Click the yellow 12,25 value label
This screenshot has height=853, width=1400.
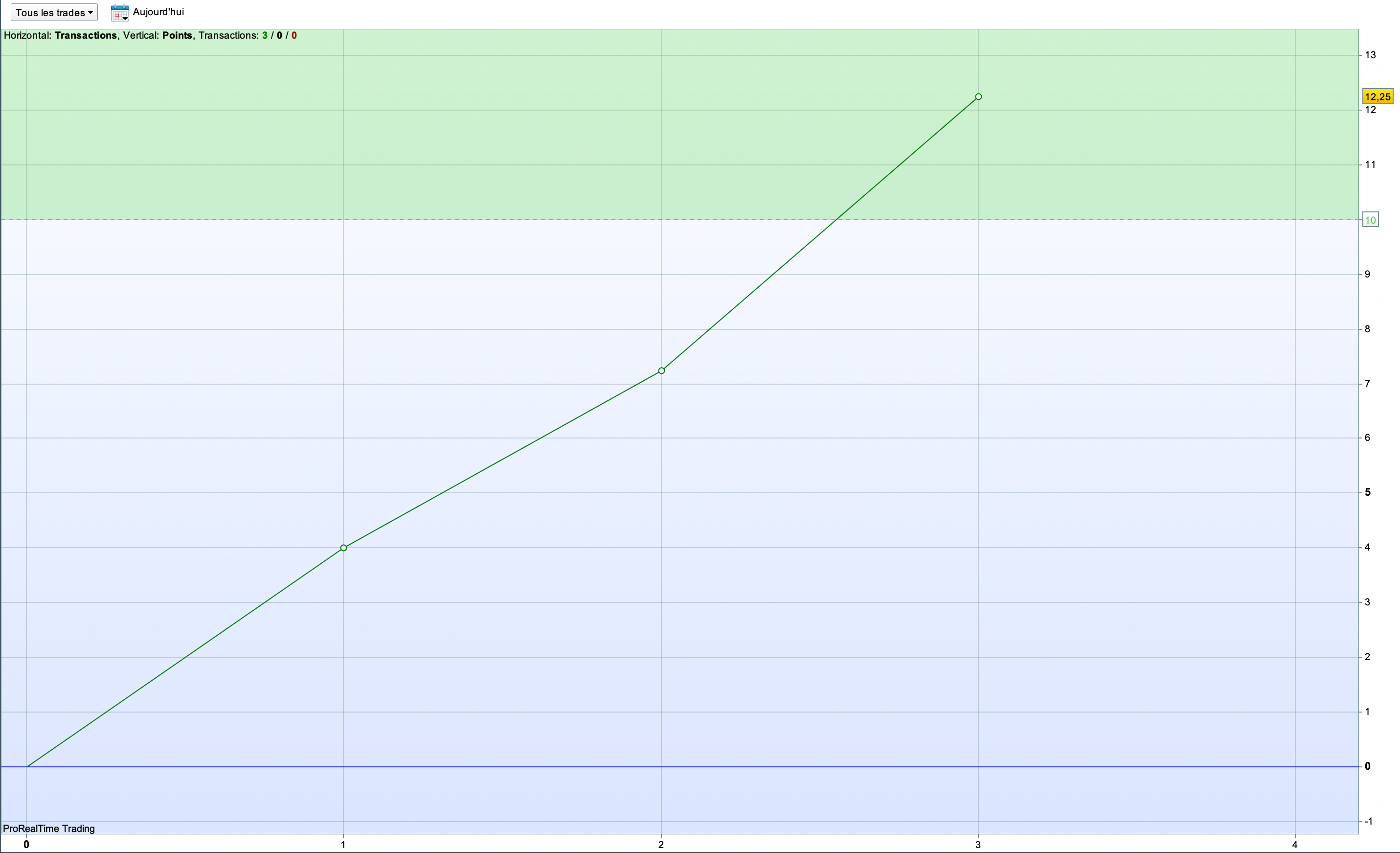coord(1377,96)
